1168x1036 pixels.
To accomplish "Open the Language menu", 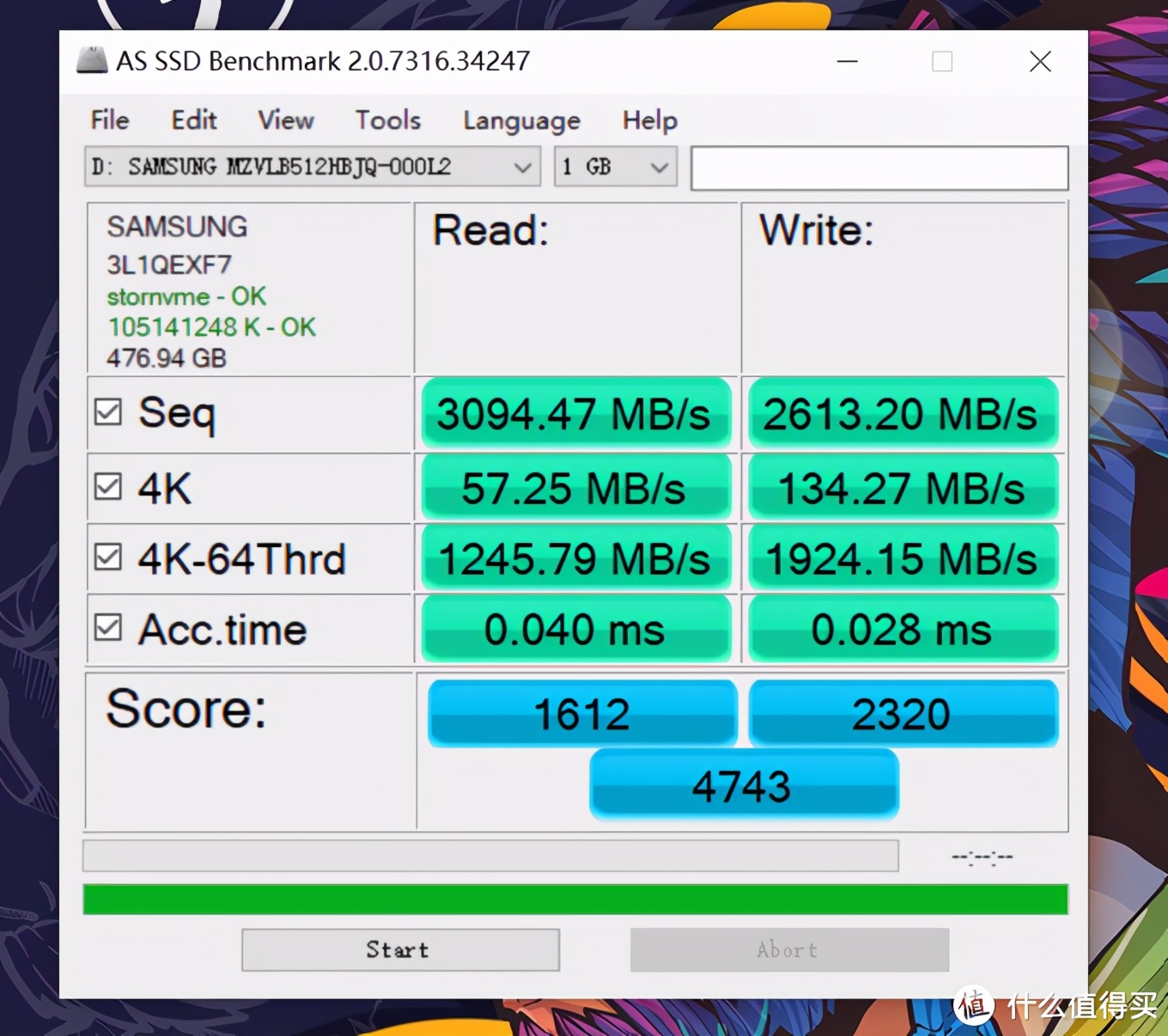I will [x=521, y=121].
